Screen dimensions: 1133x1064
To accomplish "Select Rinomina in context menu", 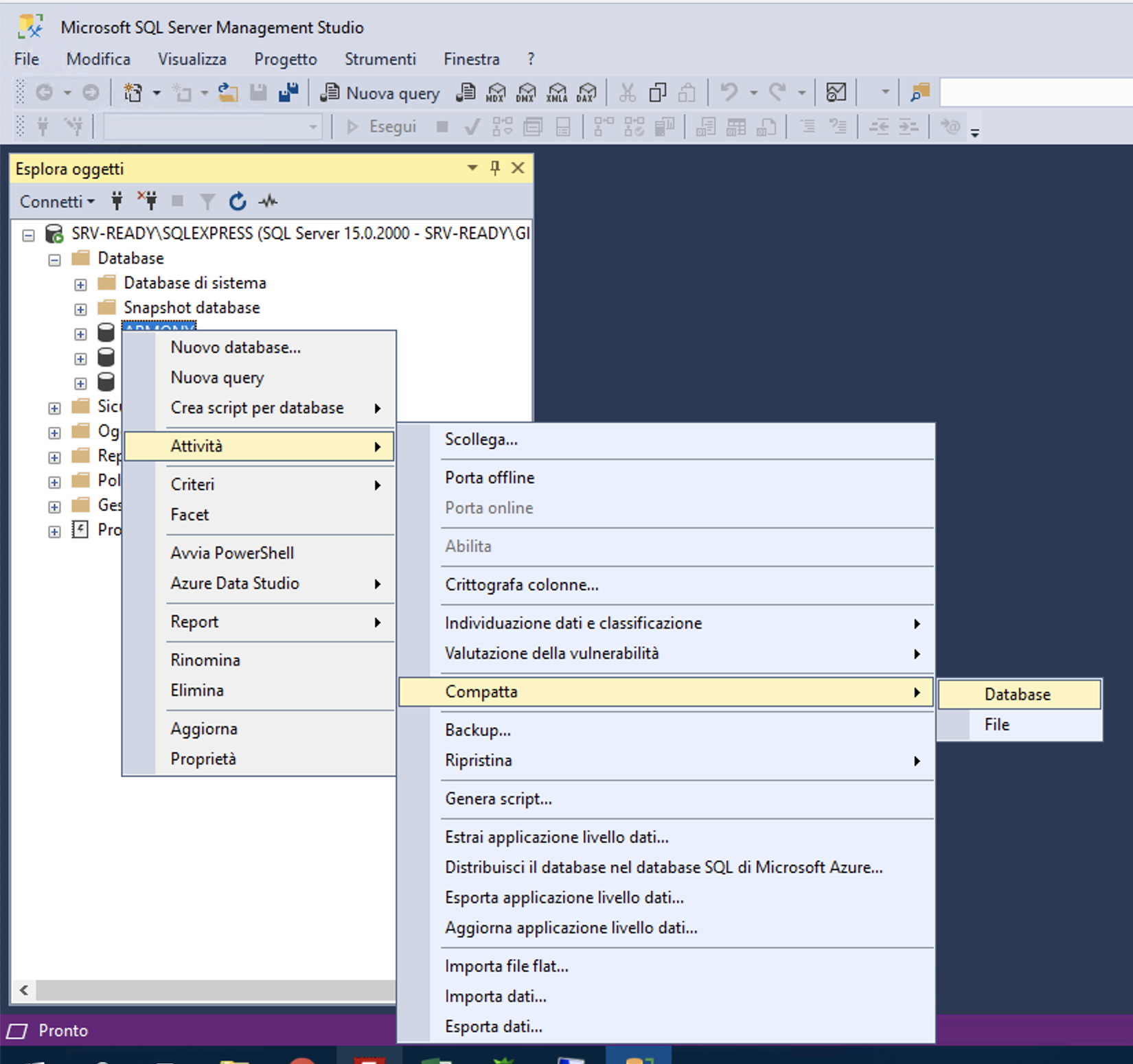I will tap(259, 660).
